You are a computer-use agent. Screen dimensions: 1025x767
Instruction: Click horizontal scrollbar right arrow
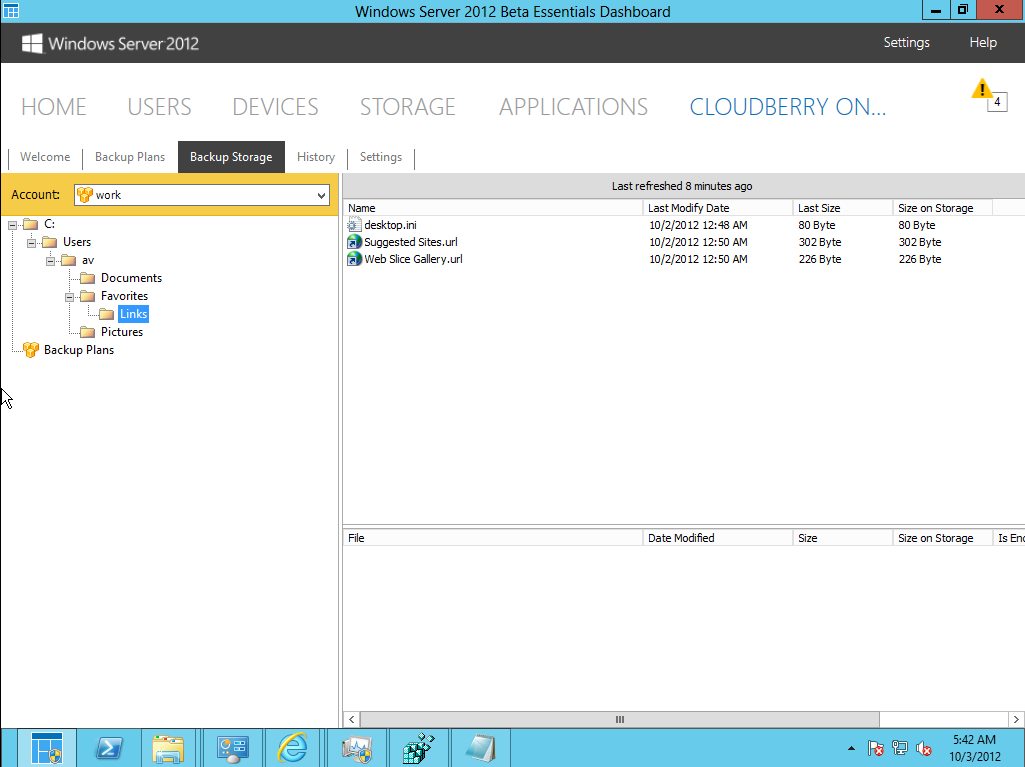pos(1016,719)
